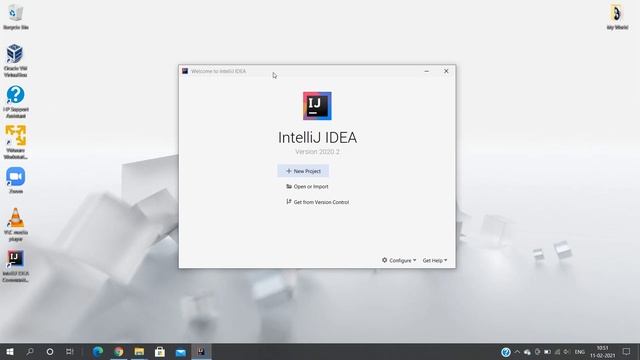Click IntelliJ IDEA taskbar button

pos(201,351)
